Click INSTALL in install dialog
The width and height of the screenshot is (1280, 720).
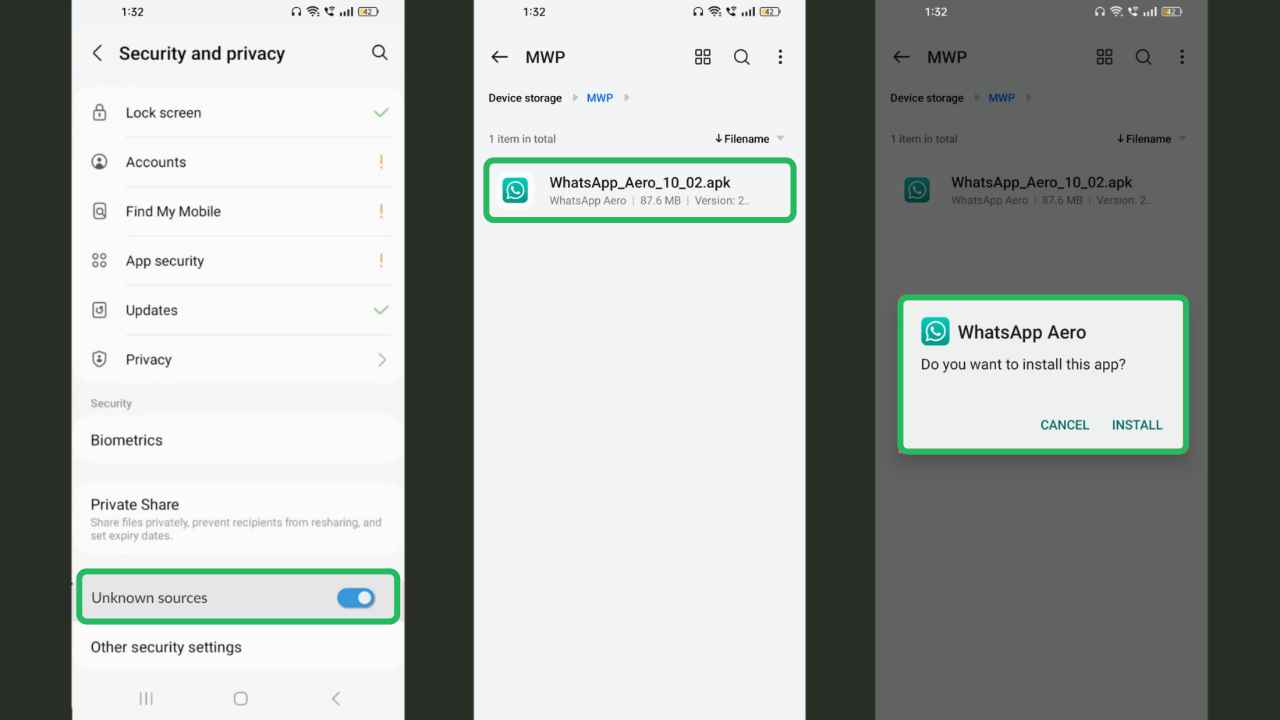tap(1137, 425)
